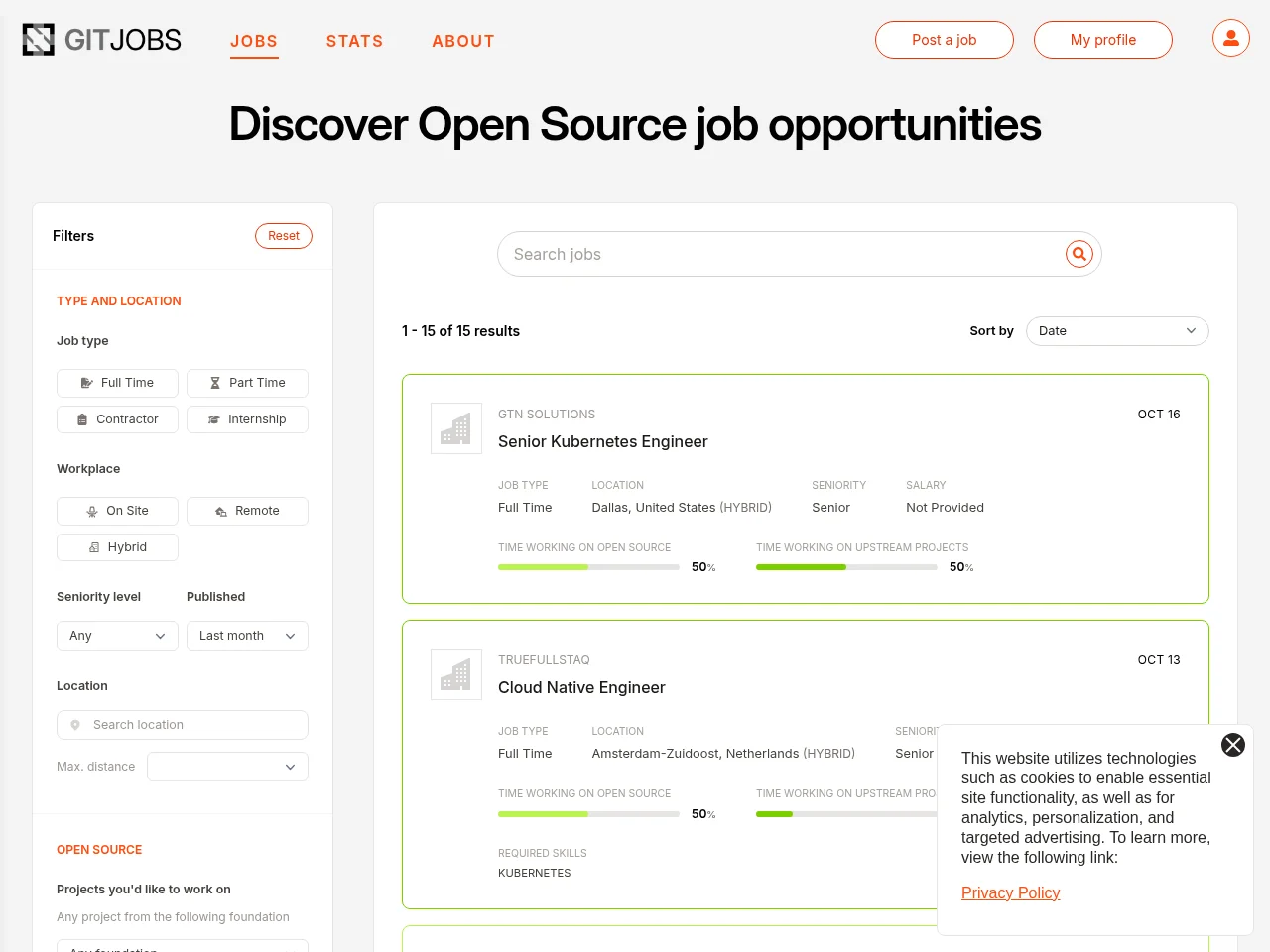Viewport: 1270px width, 952px height.
Task: Click the '1 - 15 of 15 results' text
Action: click(x=460, y=331)
